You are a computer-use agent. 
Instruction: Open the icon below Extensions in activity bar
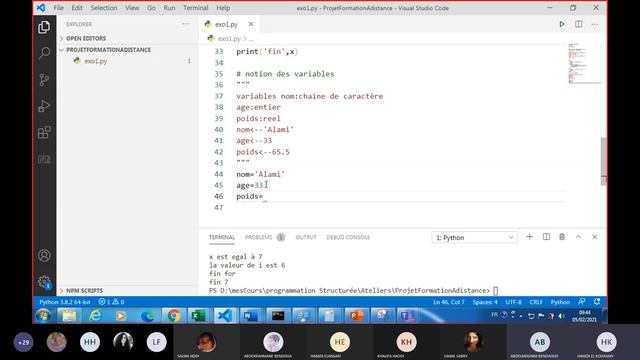click(x=44, y=159)
